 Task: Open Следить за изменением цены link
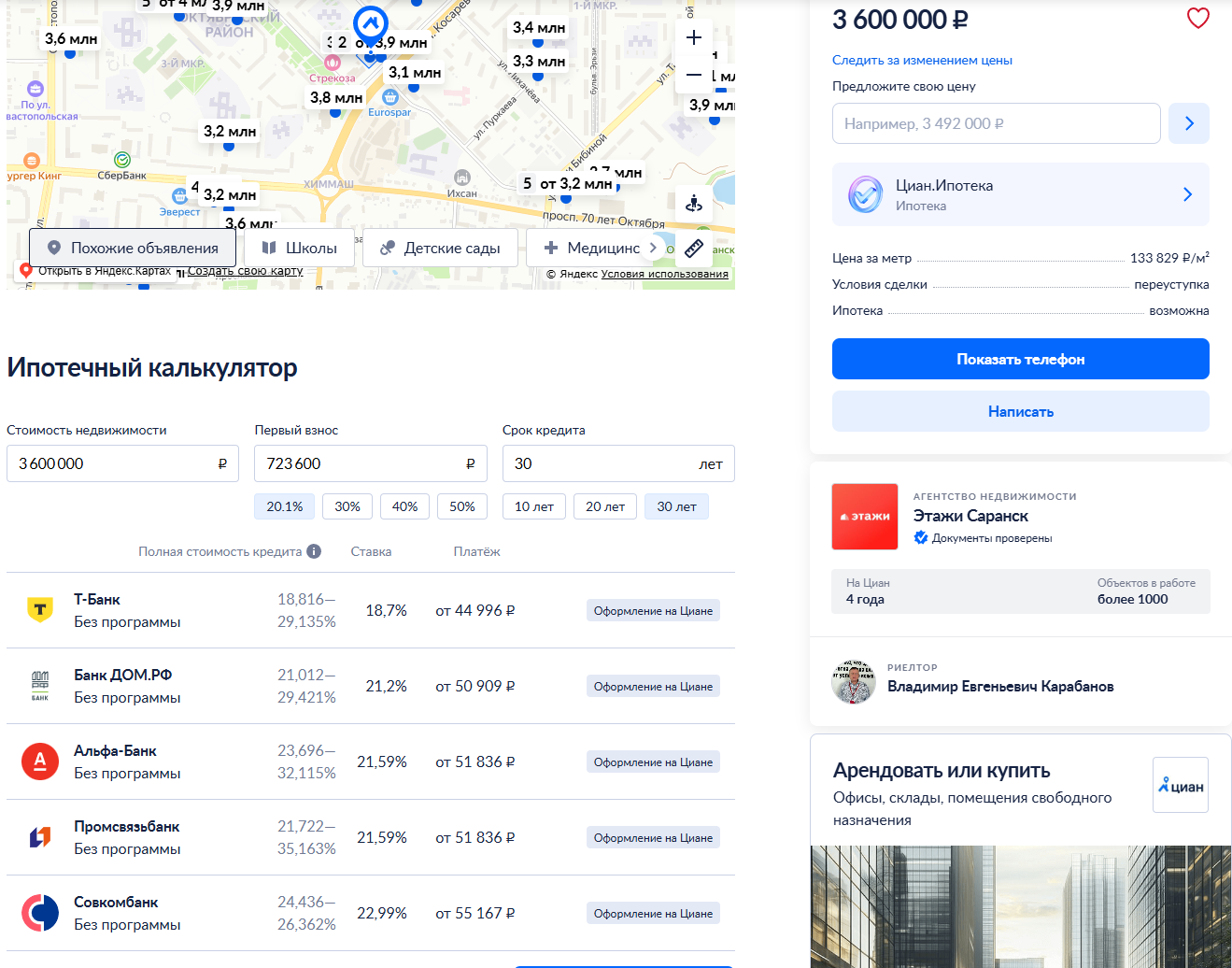pos(922,60)
